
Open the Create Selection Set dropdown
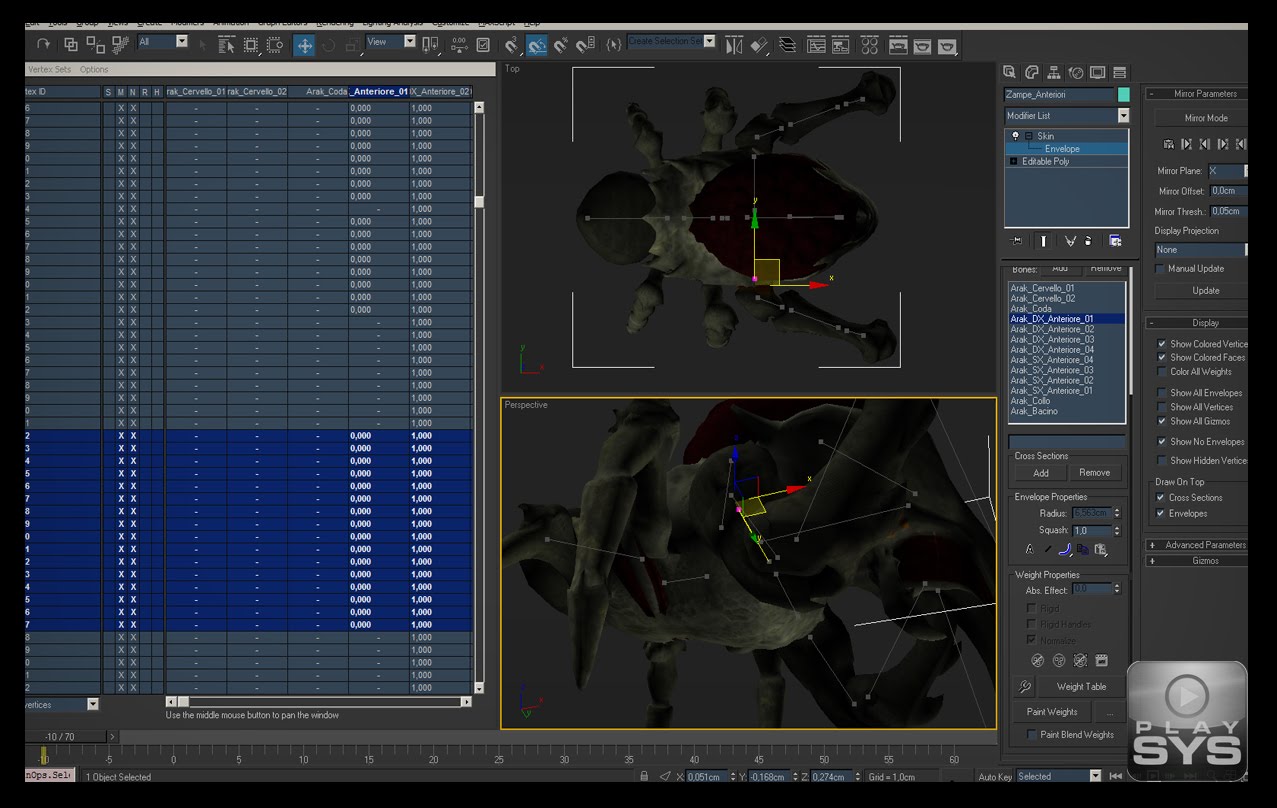pos(709,41)
